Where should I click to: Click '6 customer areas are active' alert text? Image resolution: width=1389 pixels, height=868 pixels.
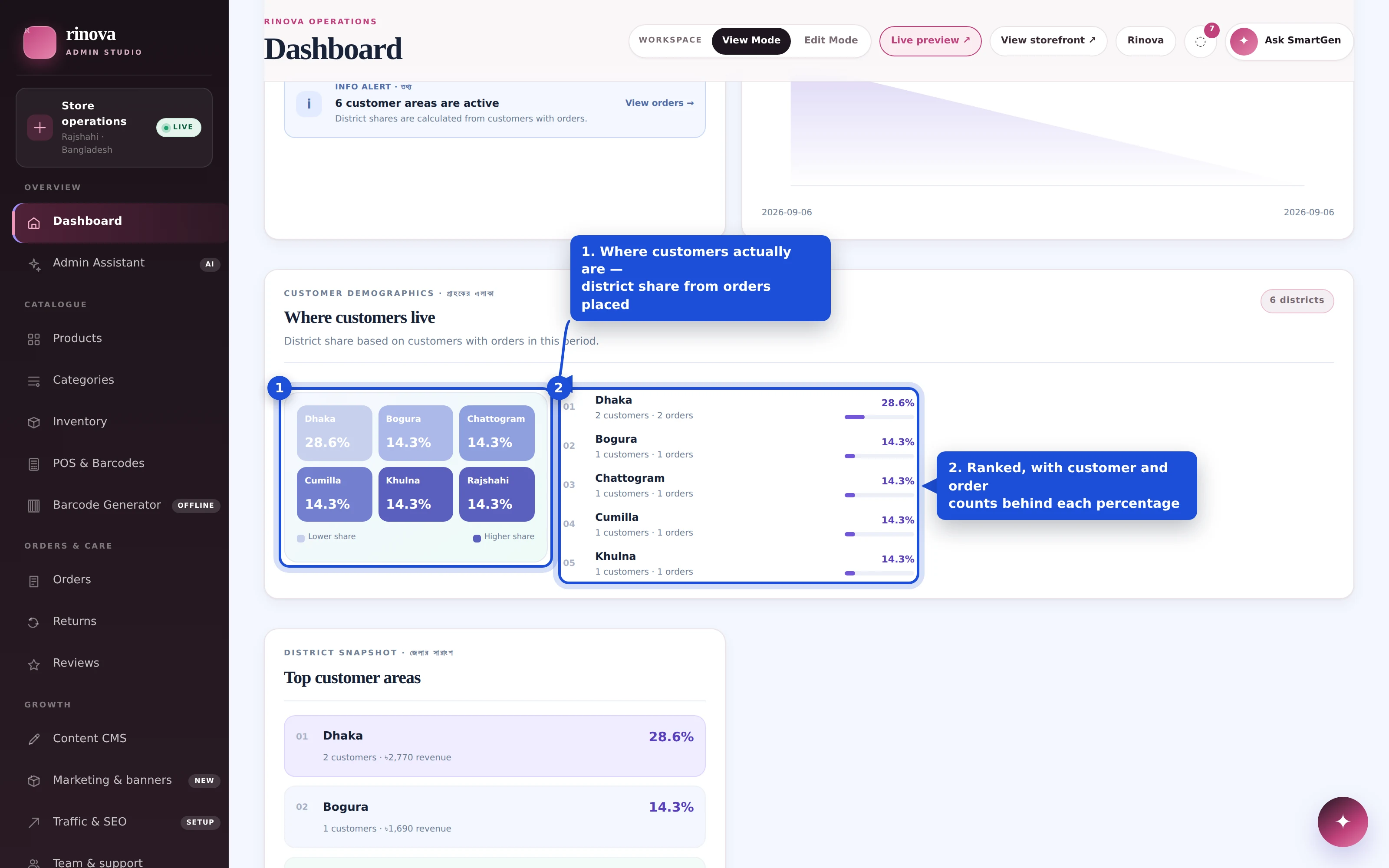pos(417,103)
